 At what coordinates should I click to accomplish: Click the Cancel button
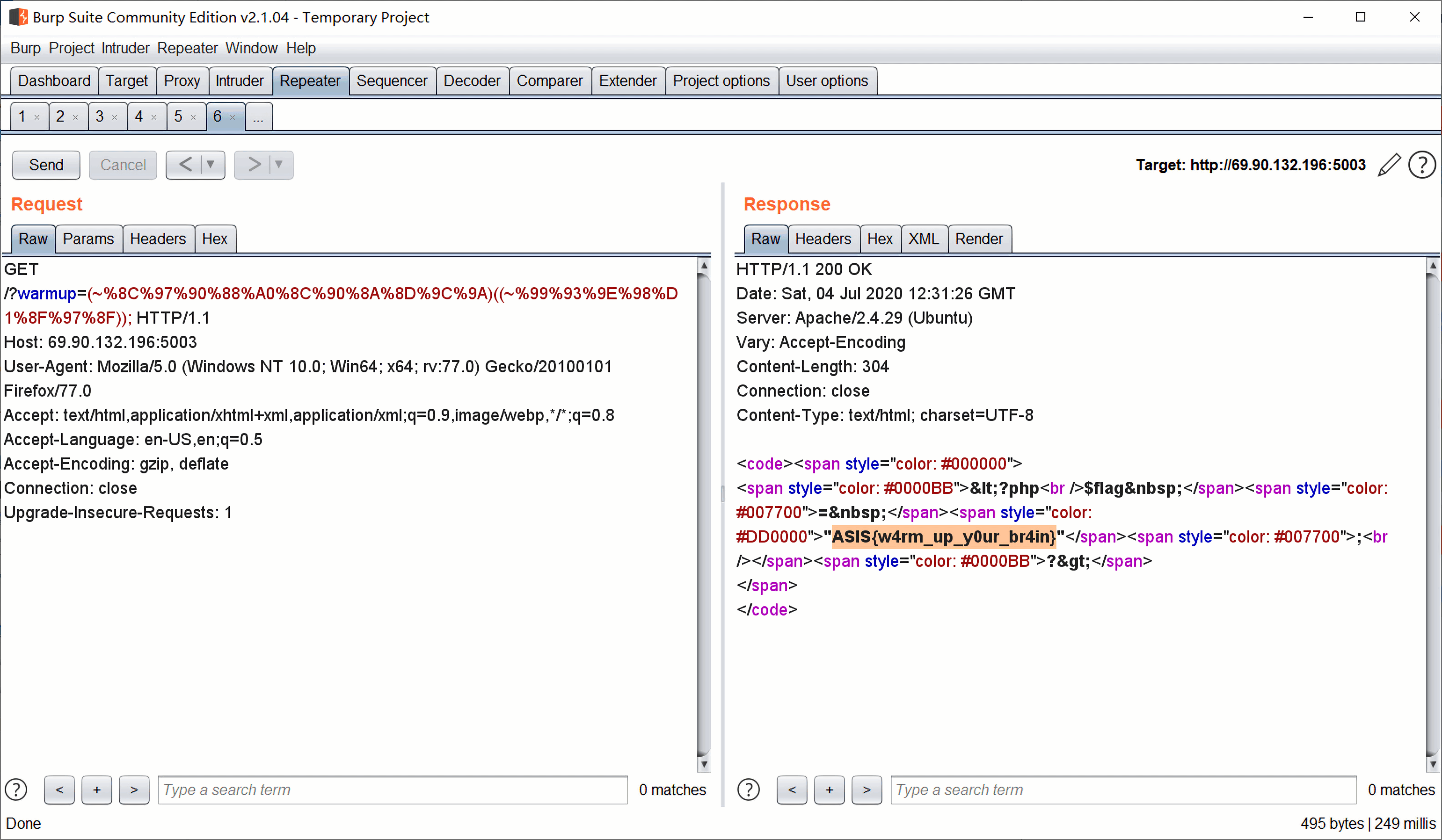[x=123, y=165]
